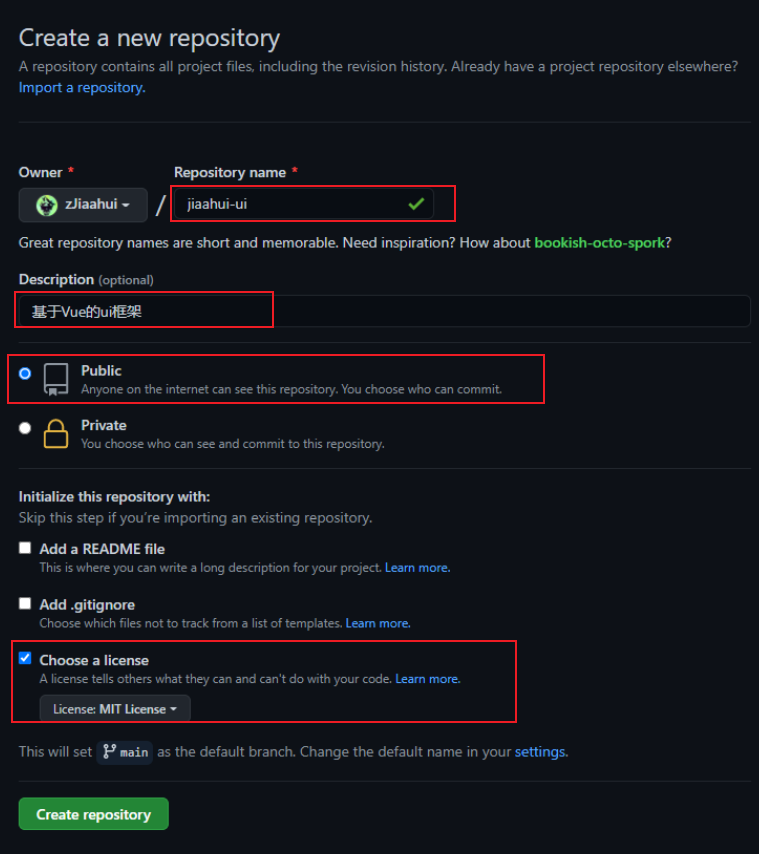Viewport: 759px width, 854px height.
Task: Check the Add .gitignore checkbox
Action: coord(25,603)
